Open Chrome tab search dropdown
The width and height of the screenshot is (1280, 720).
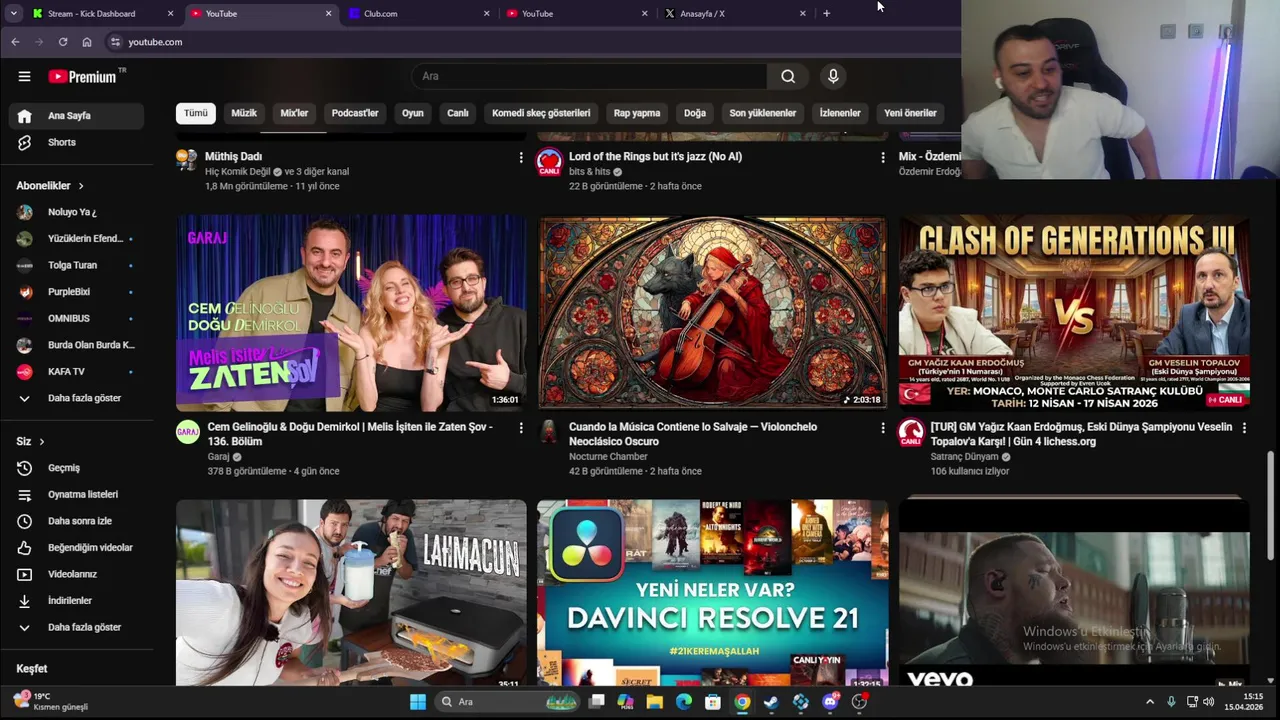pos(15,14)
